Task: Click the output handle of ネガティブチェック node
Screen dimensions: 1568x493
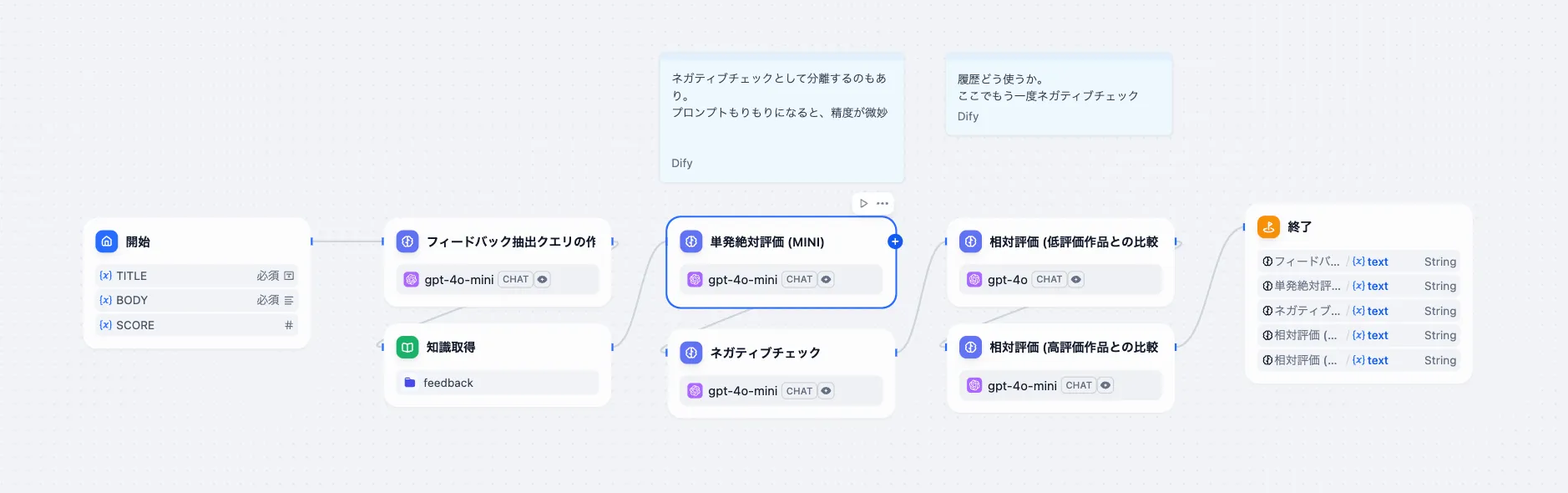Action: [896, 353]
